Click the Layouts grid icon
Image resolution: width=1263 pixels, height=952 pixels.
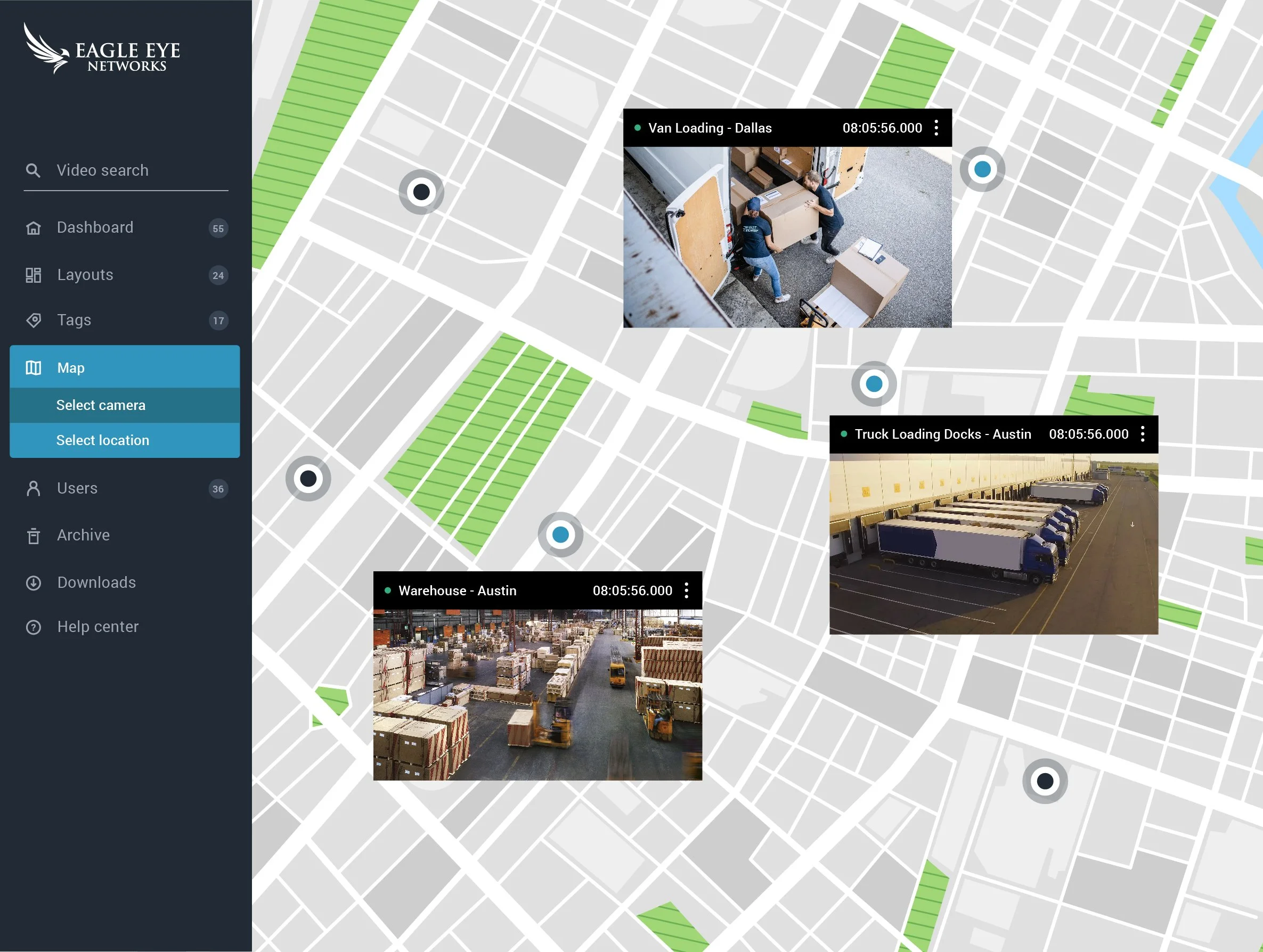(34, 275)
